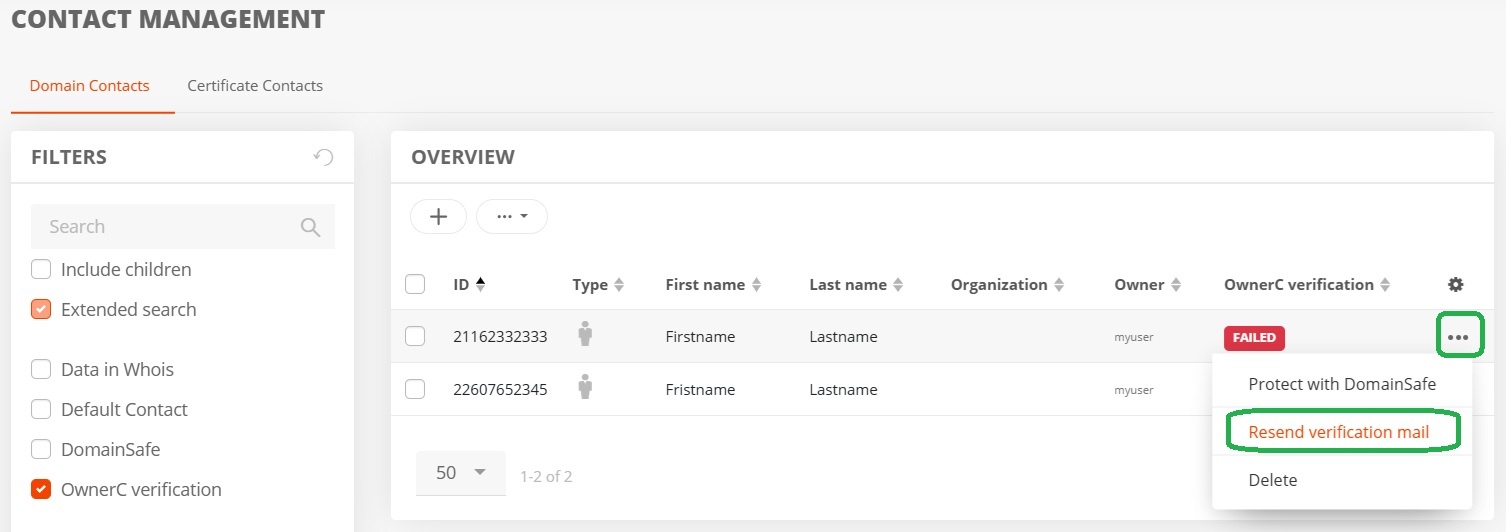Click the Fristname cell
The height and width of the screenshot is (532, 1506).
point(700,390)
